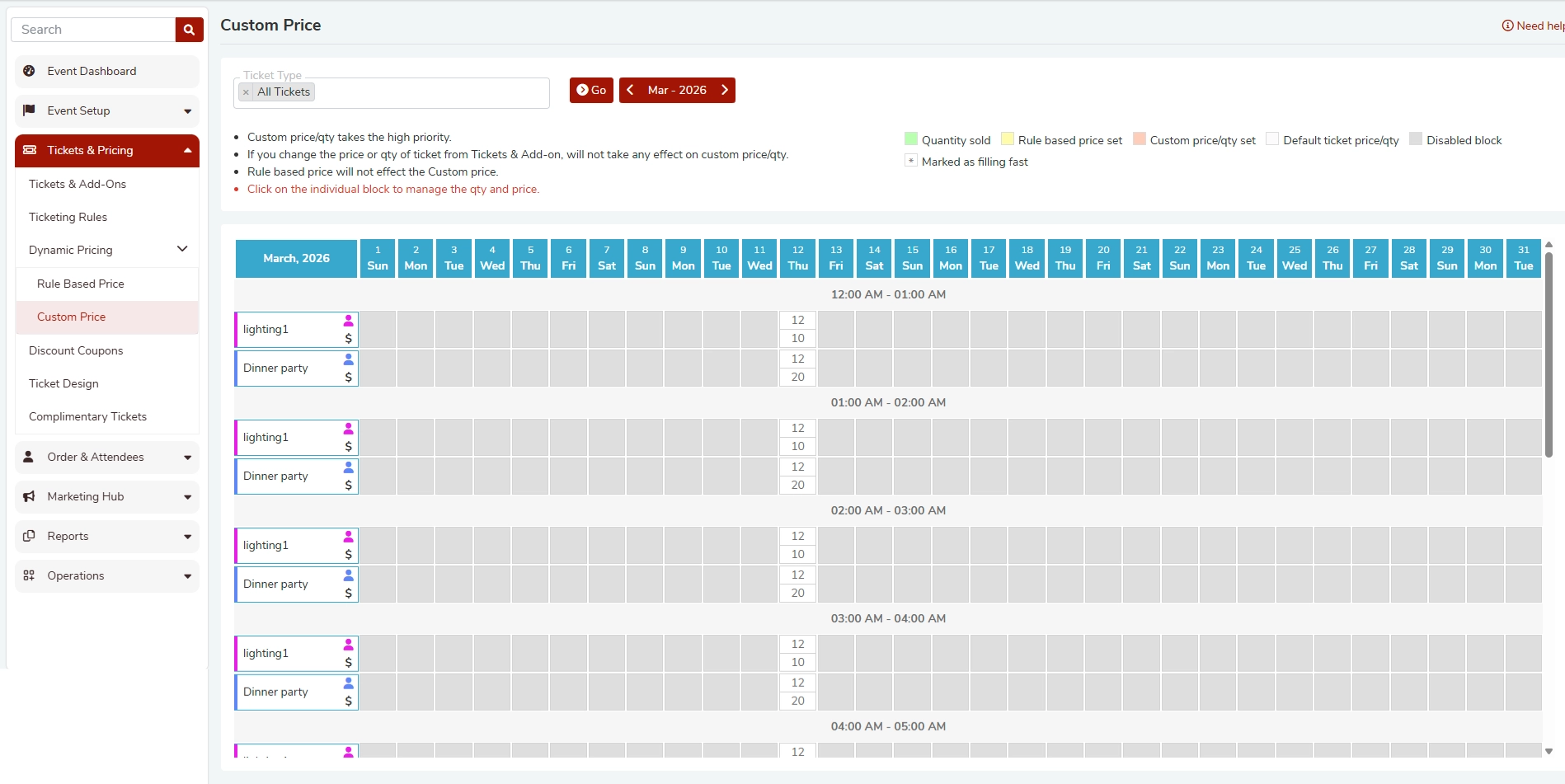Click the red search magnifier button
This screenshot has height=784, width=1565.
(189, 30)
